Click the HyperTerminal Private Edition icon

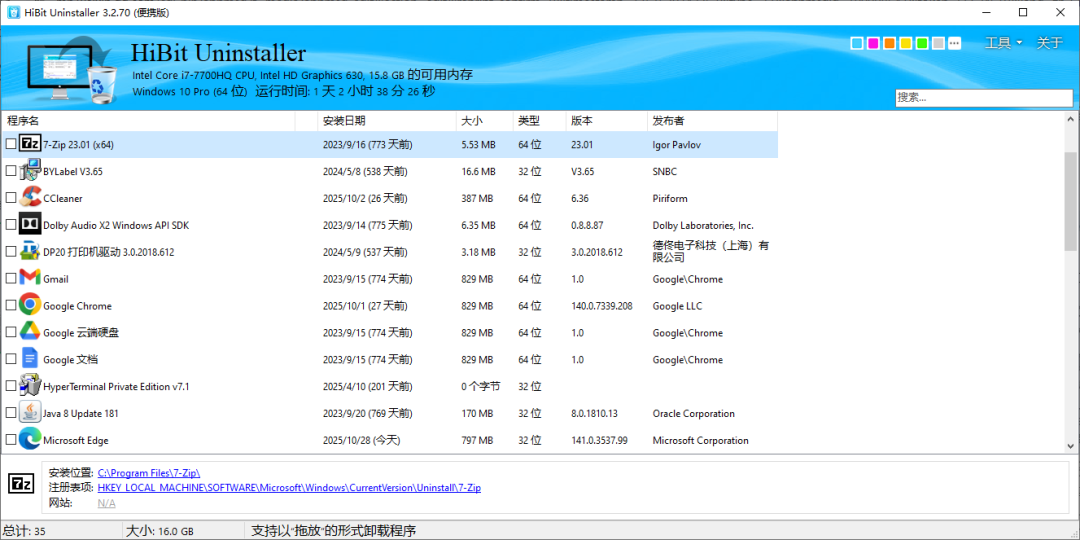(30, 386)
